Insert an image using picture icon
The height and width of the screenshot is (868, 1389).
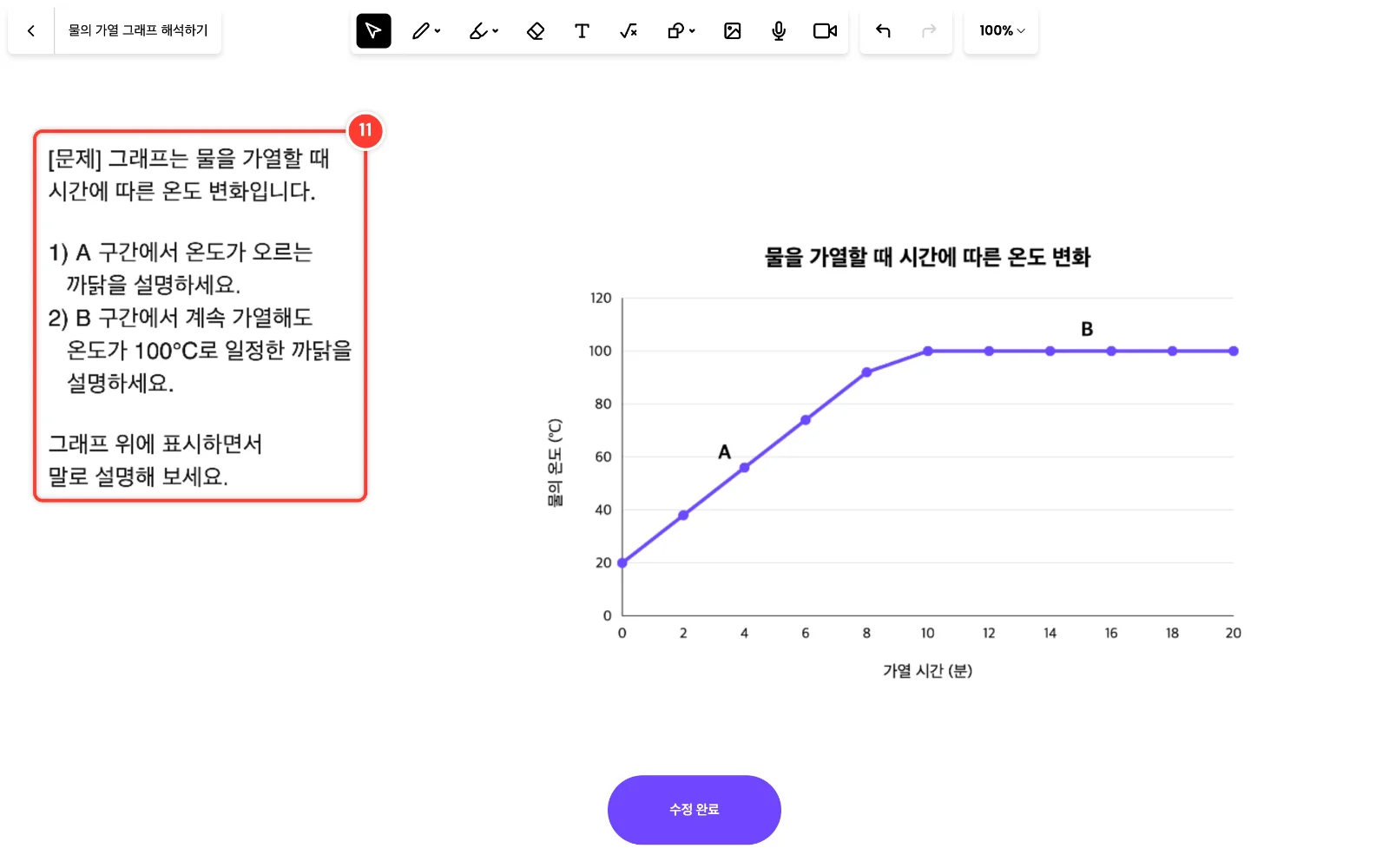pos(733,31)
